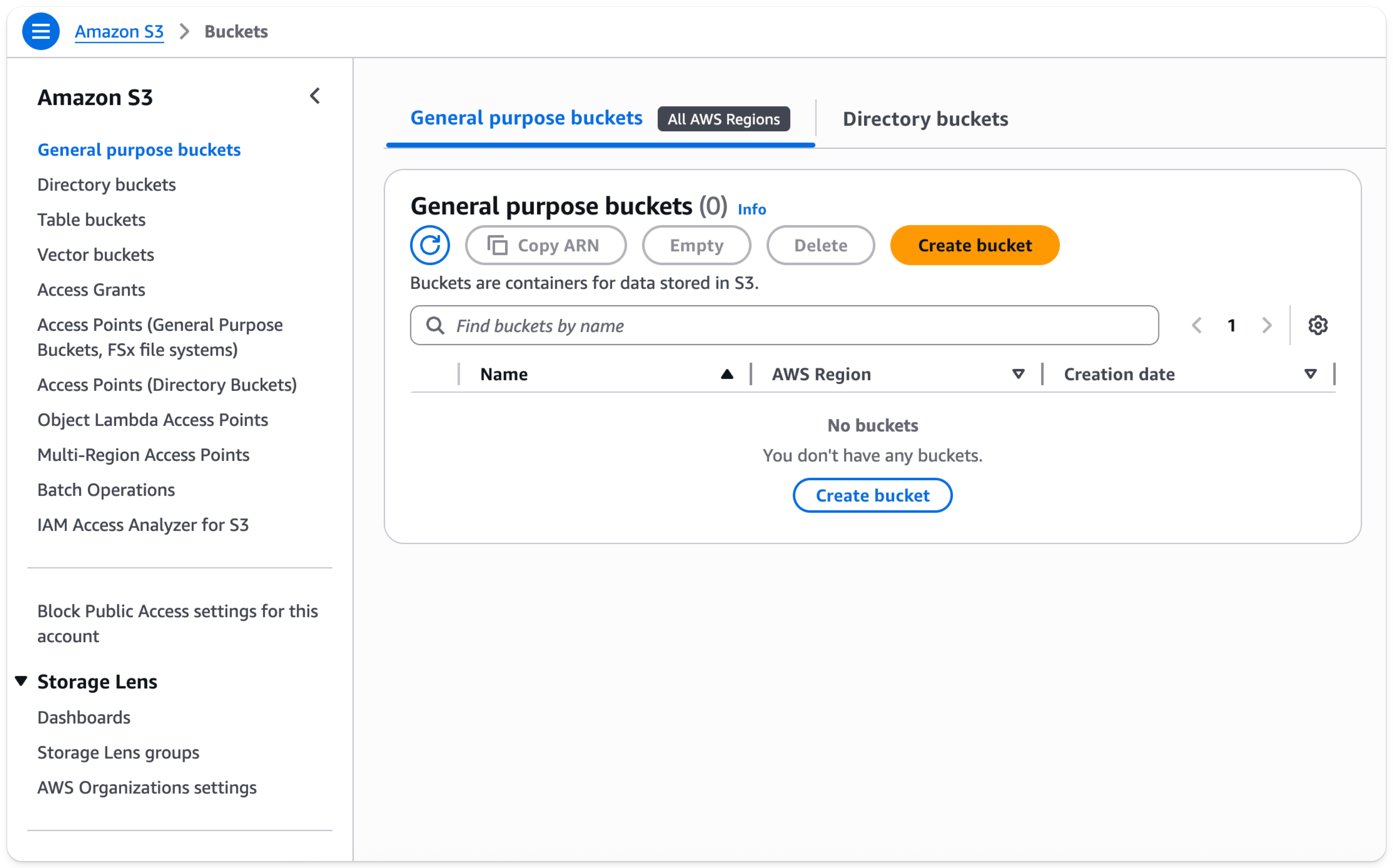Open the Info link next to heading
Image resolution: width=1393 pixels, height=868 pixels.
point(752,209)
